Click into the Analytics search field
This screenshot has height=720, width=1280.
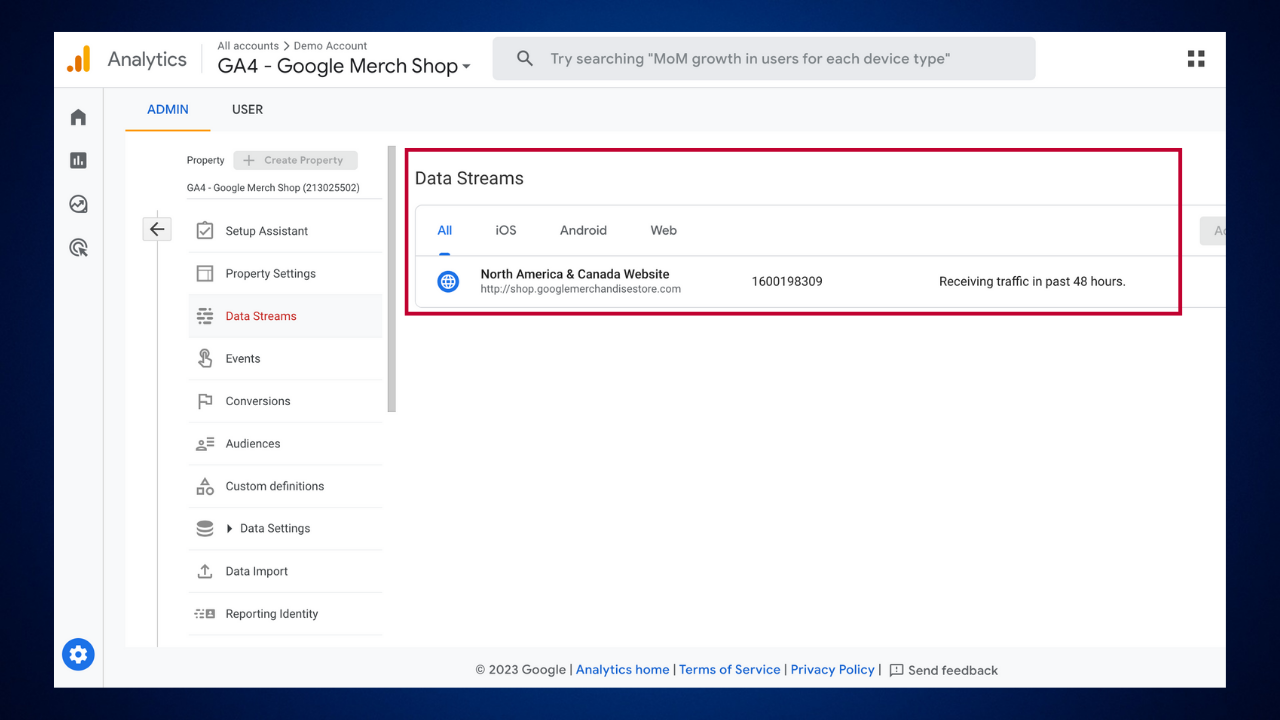764,59
